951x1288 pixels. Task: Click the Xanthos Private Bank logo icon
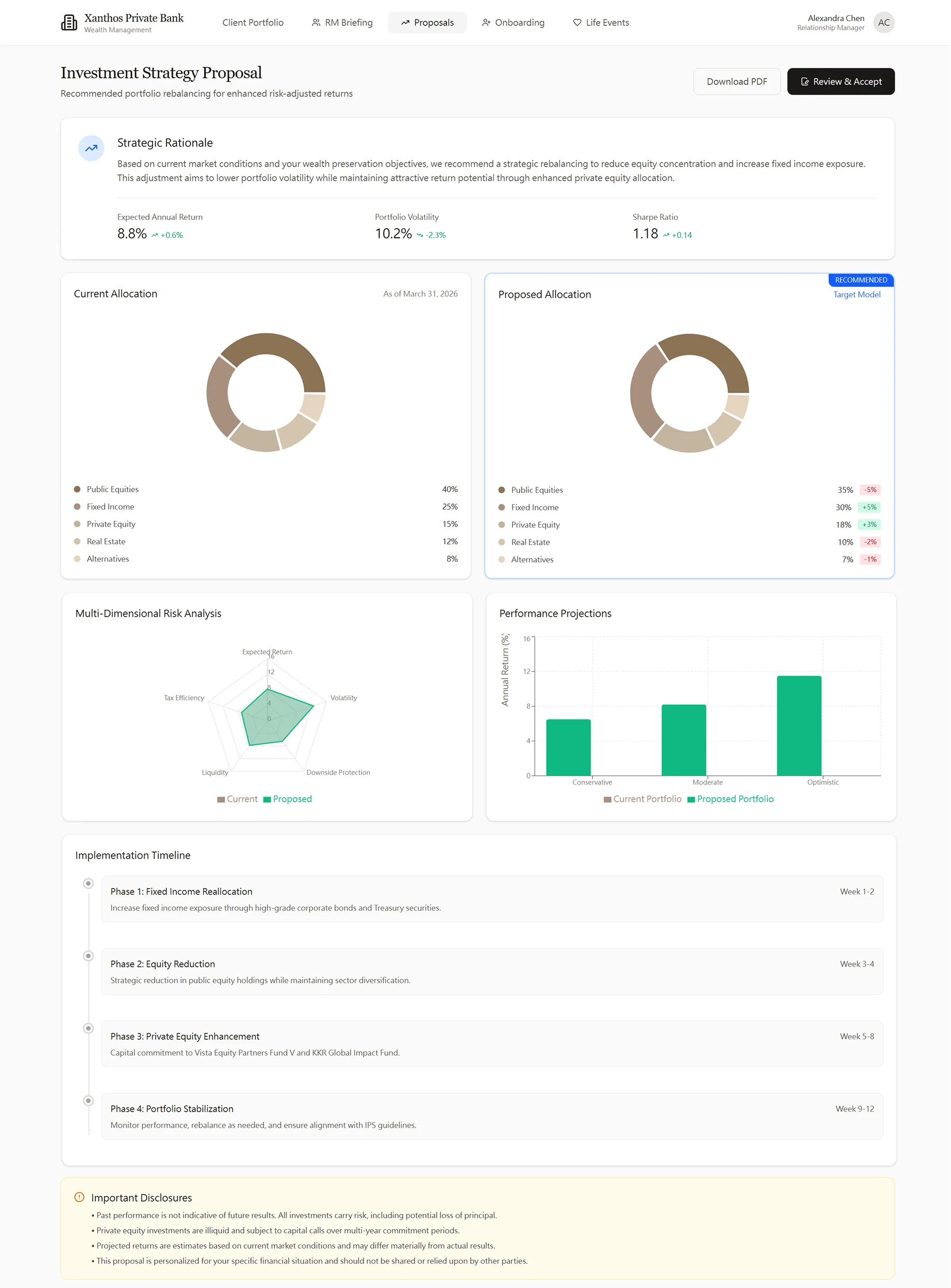[x=69, y=22]
